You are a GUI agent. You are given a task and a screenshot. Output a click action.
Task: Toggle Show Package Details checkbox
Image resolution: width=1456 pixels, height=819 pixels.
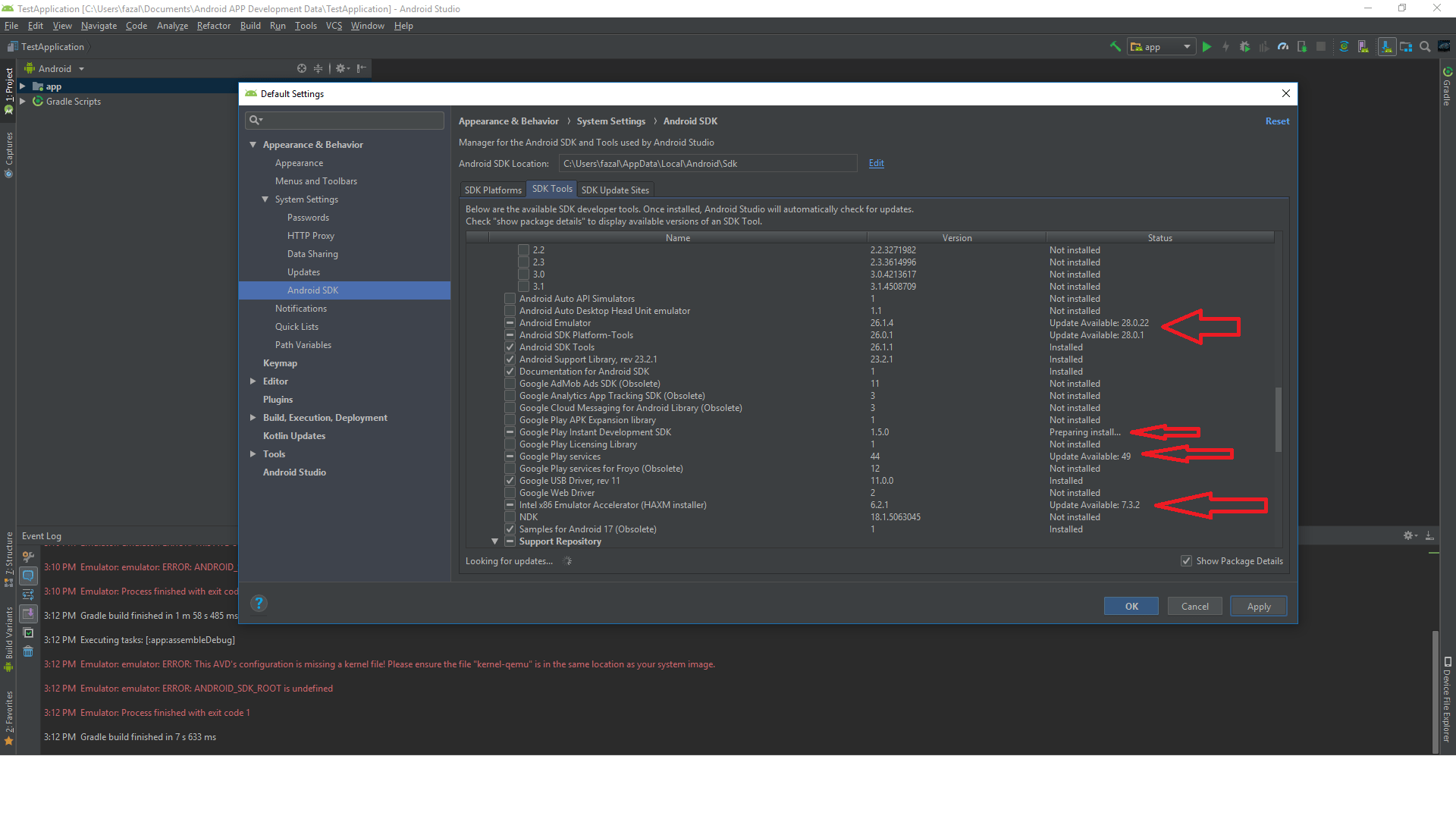[1186, 561]
